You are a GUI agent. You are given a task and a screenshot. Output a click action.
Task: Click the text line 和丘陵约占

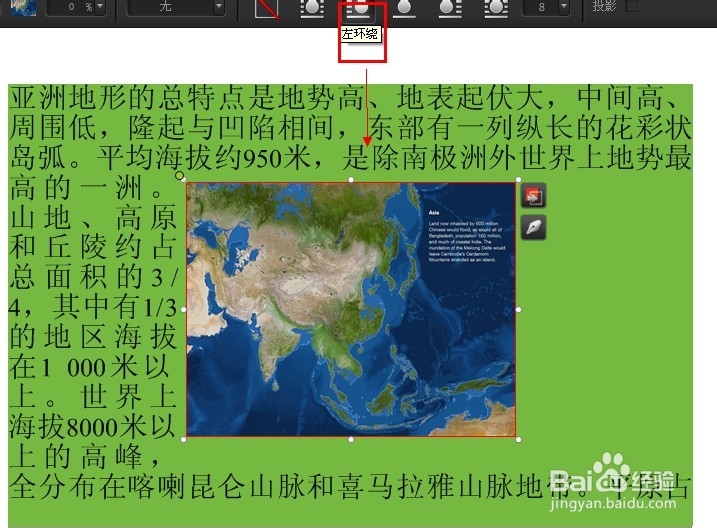click(x=93, y=247)
